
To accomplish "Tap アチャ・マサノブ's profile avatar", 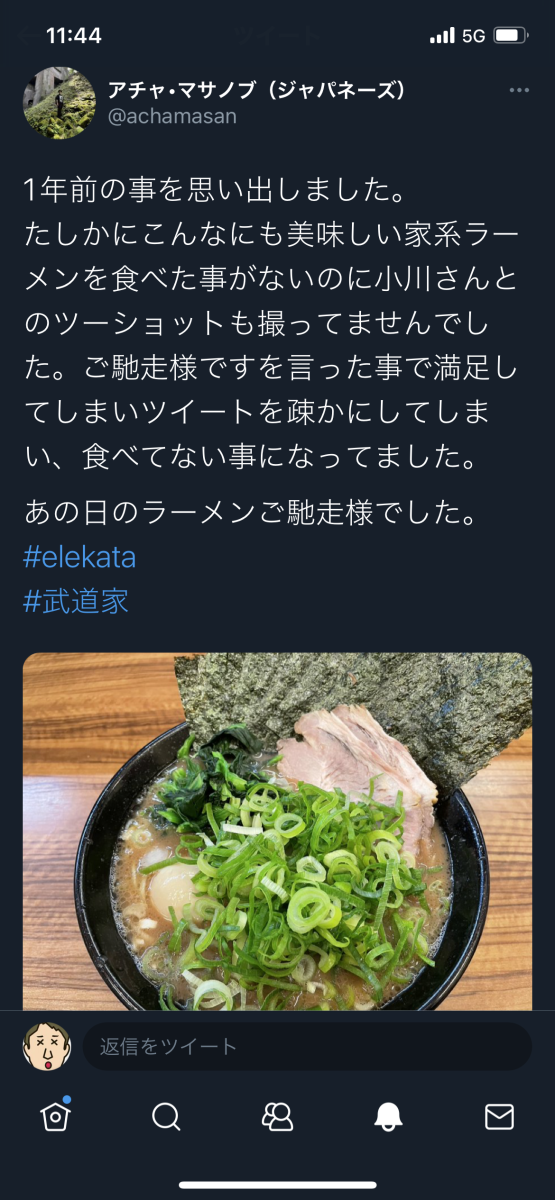I will (59, 104).
